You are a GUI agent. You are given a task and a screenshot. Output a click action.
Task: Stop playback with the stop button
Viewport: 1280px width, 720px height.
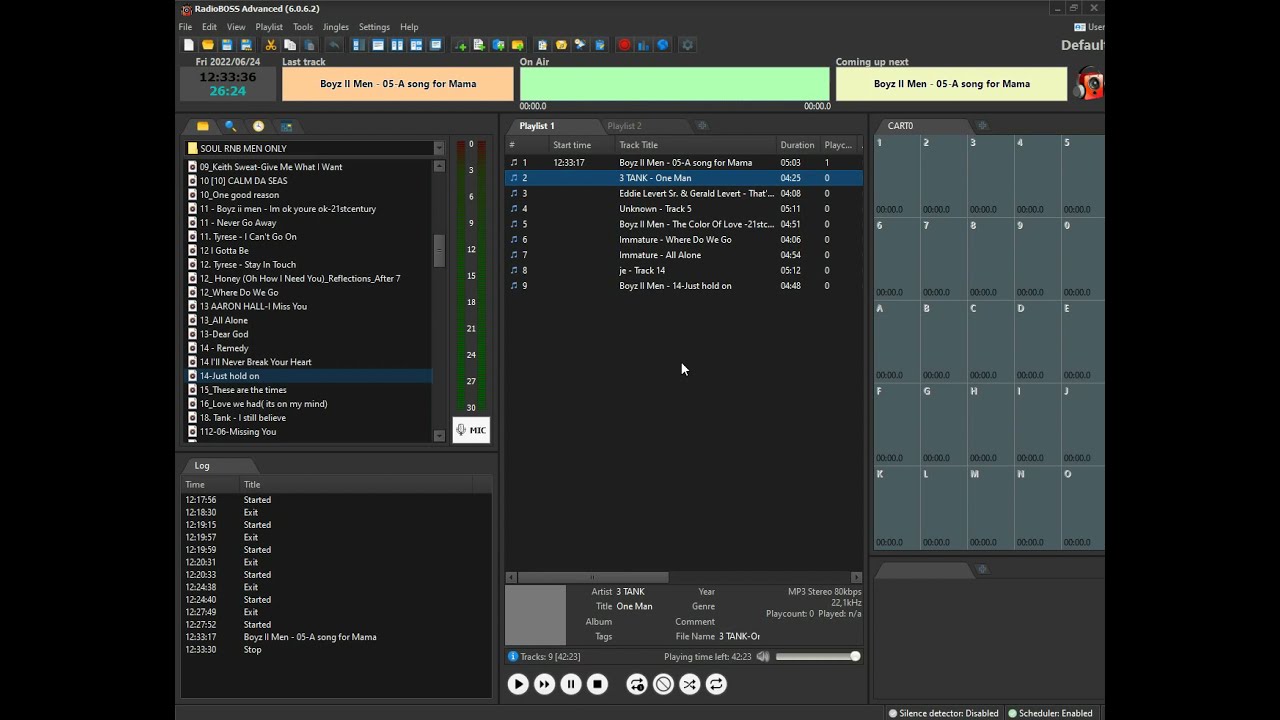tap(597, 684)
